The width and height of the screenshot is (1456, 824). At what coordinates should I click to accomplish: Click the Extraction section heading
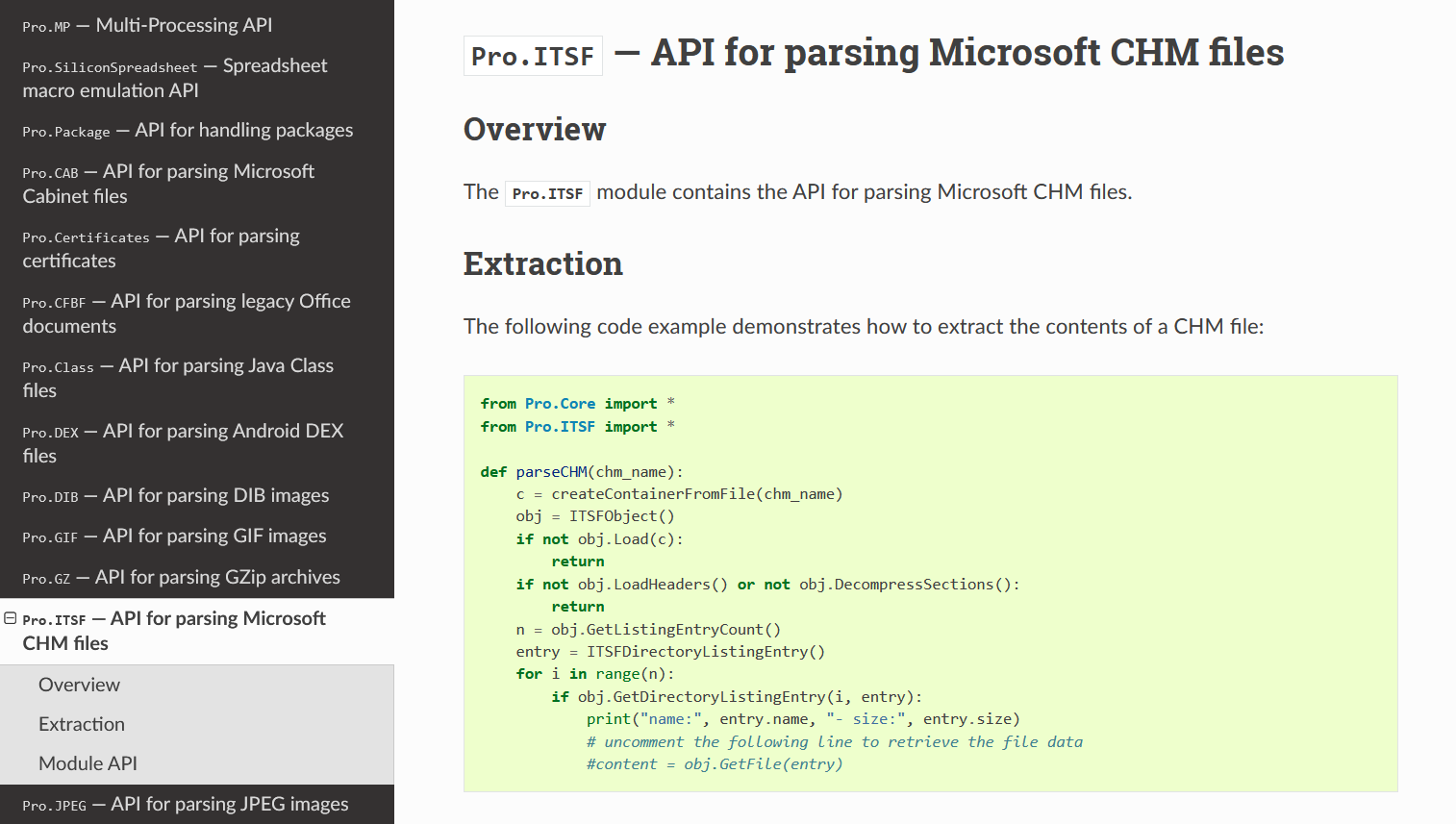point(543,263)
